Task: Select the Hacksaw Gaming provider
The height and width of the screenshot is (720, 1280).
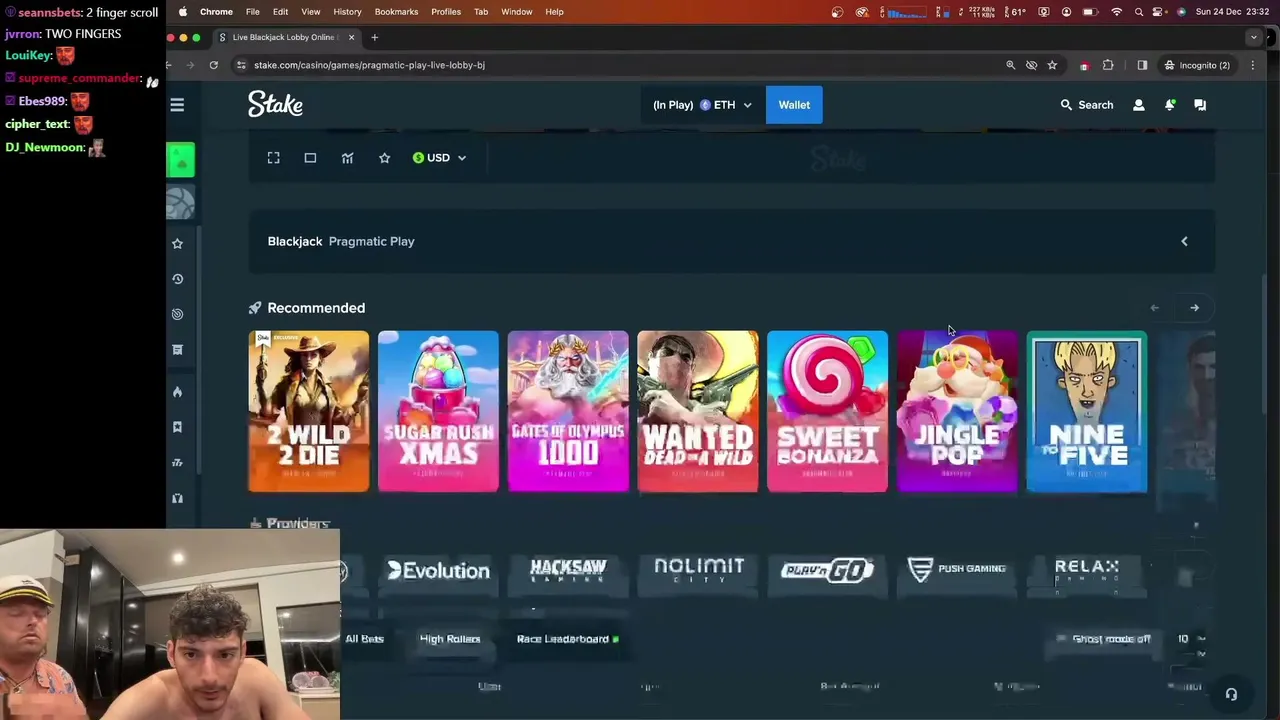Action: (x=568, y=570)
